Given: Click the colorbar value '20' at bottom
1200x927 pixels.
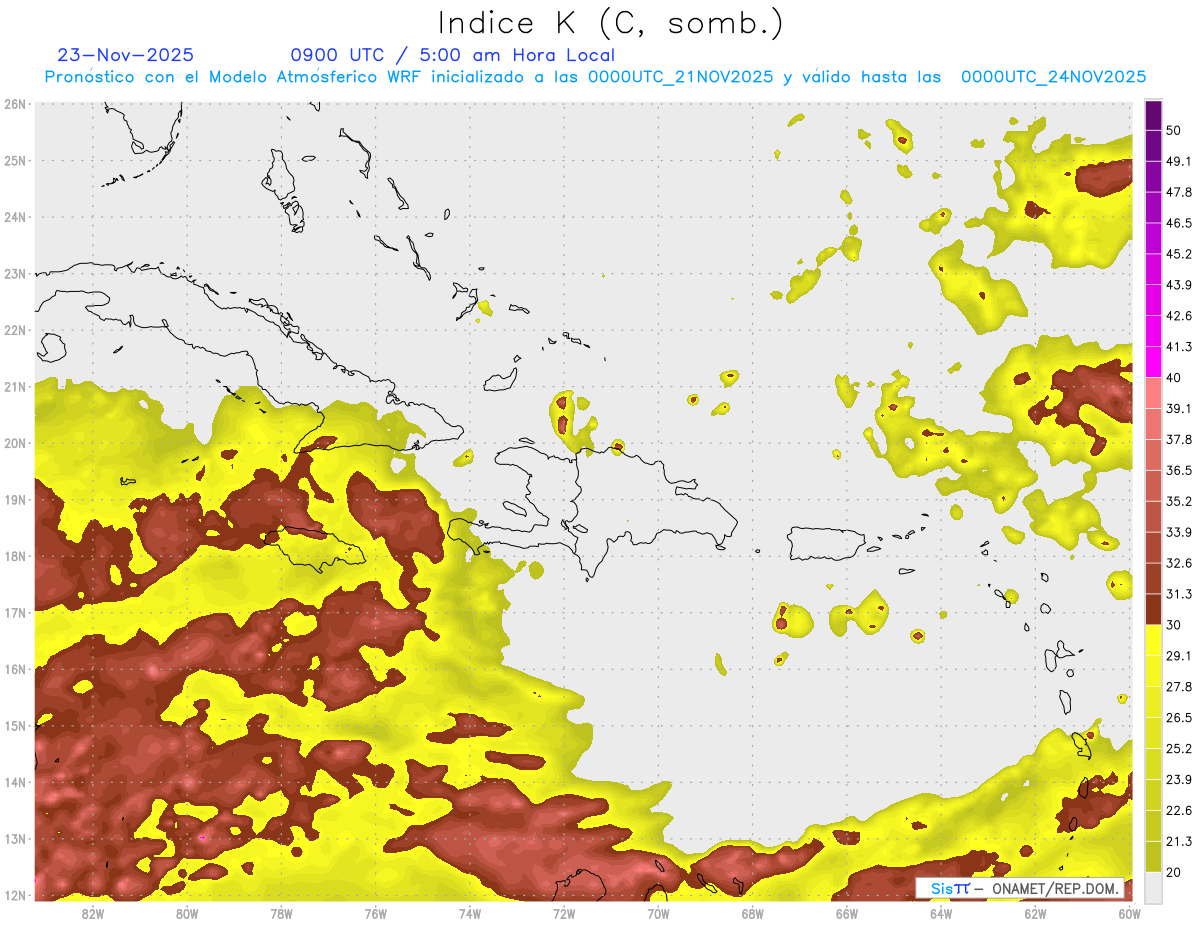Looking at the screenshot, I should point(1174,872).
